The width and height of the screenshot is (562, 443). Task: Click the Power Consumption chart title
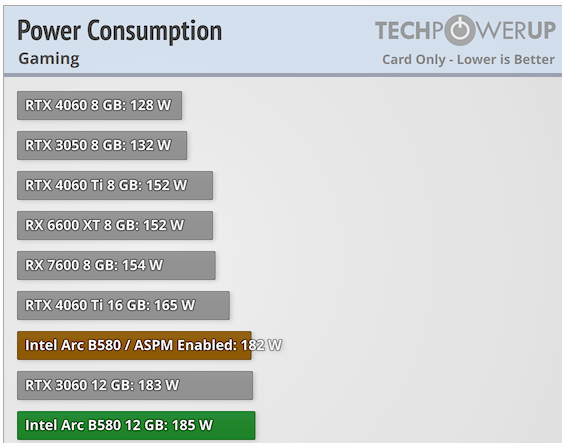coord(119,31)
